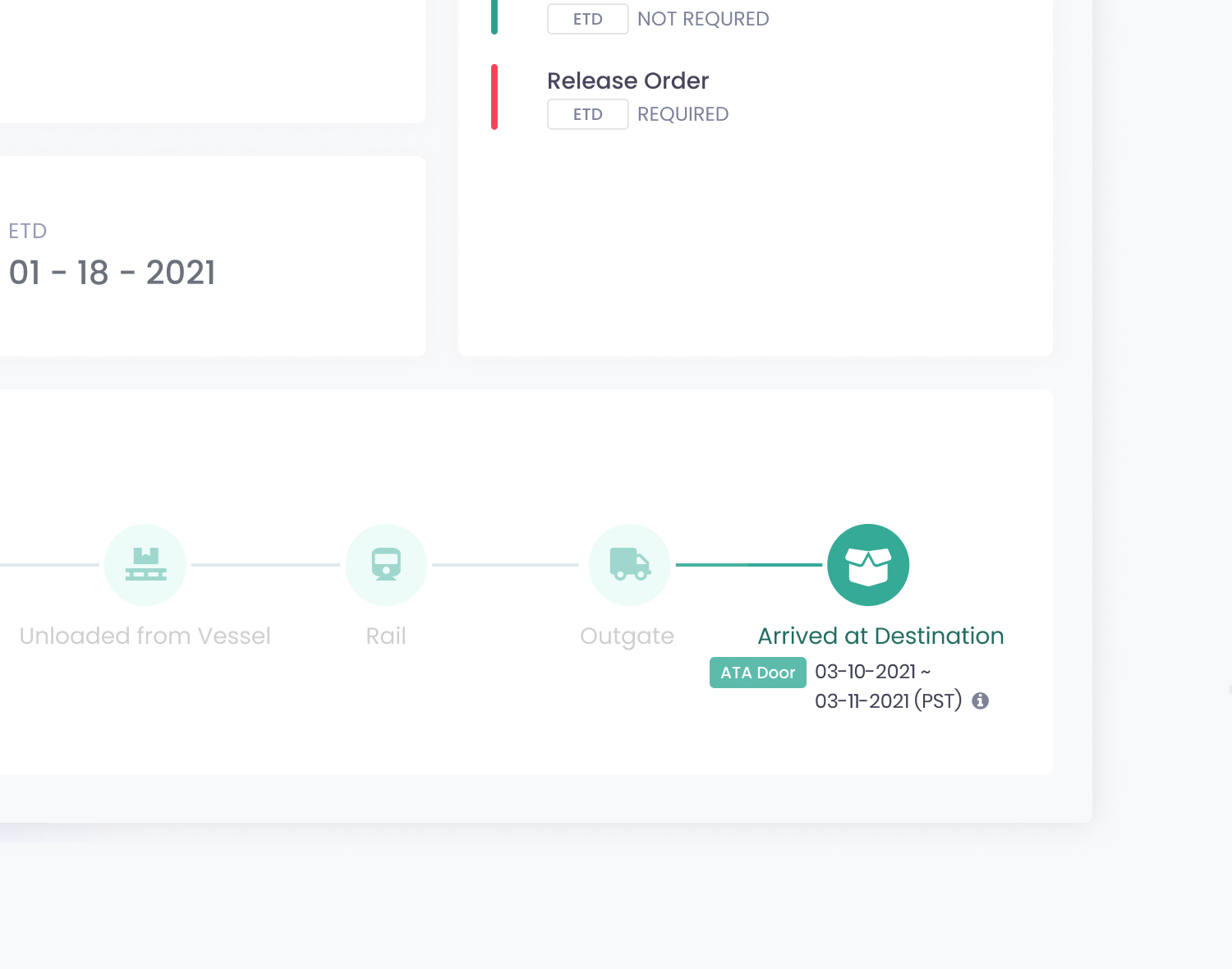Click the Rail train icon
This screenshot has width=1232, height=969.
click(386, 565)
